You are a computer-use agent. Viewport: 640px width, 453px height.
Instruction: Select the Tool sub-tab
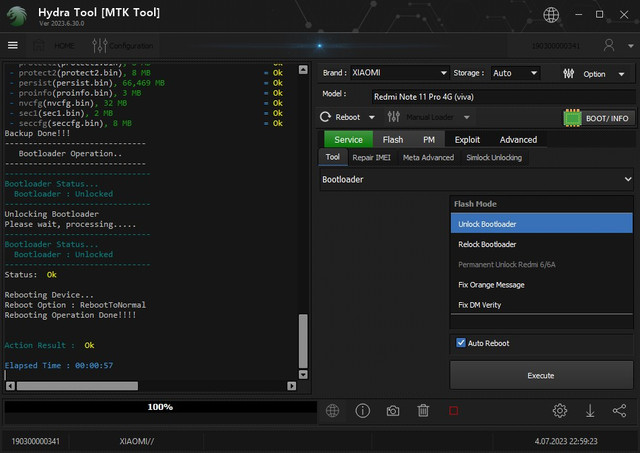(333, 157)
